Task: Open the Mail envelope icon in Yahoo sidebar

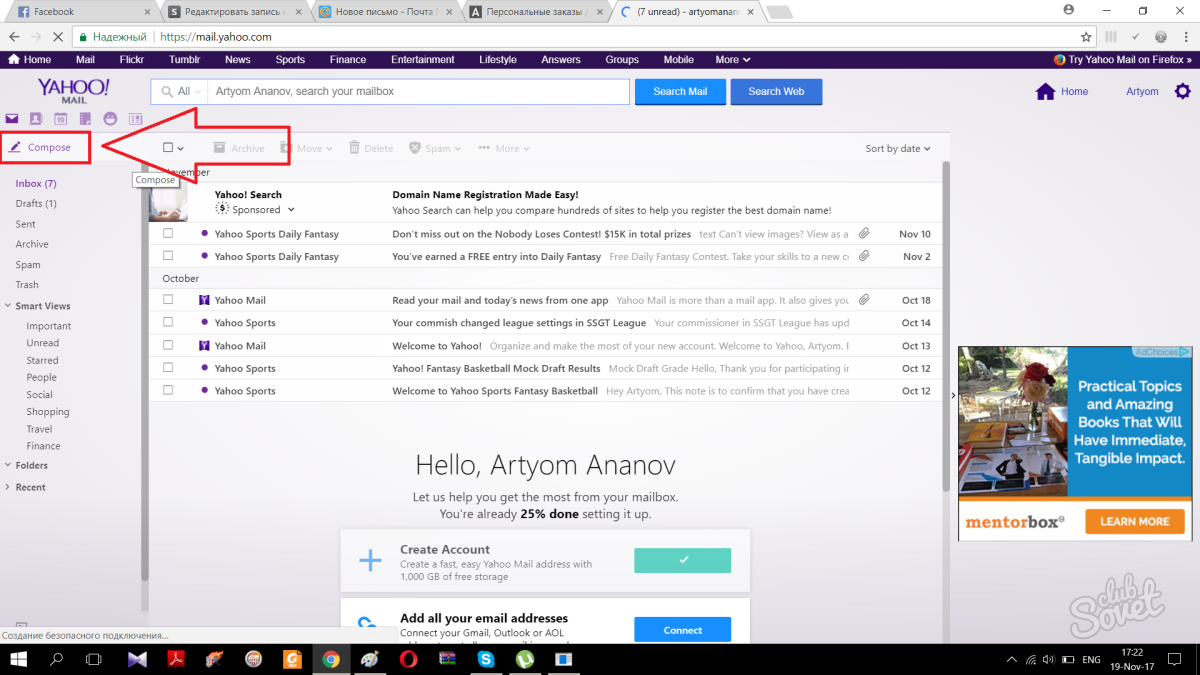Action: (12, 120)
